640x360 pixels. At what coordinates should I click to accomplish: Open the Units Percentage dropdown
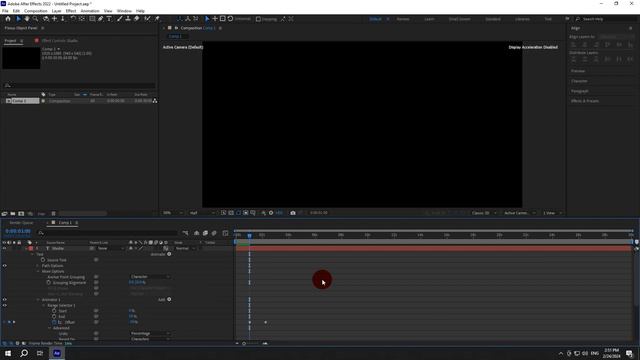150,333
